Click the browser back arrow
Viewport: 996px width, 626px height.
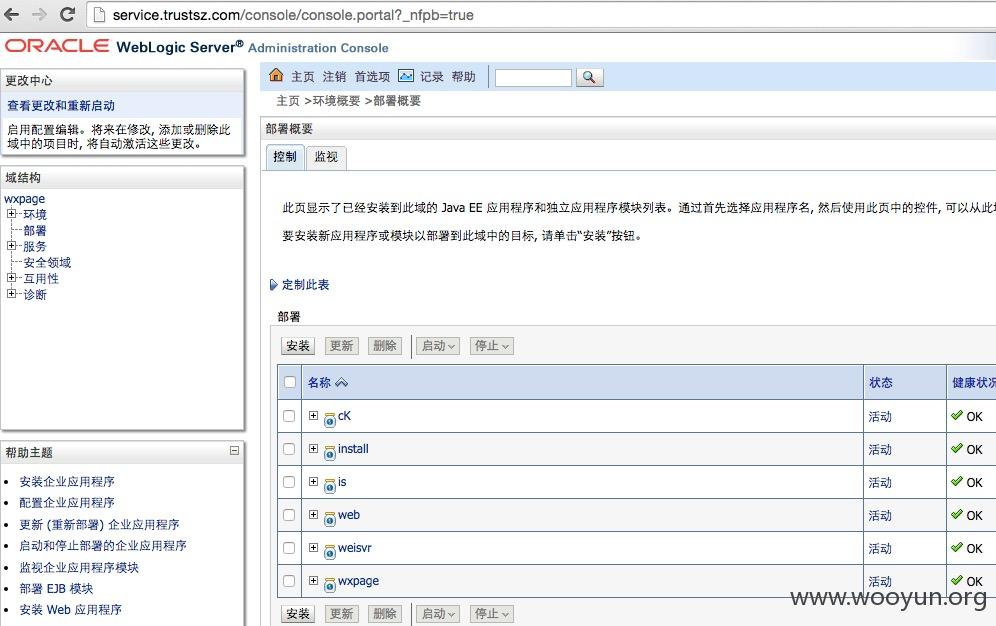pyautogui.click(x=12, y=15)
